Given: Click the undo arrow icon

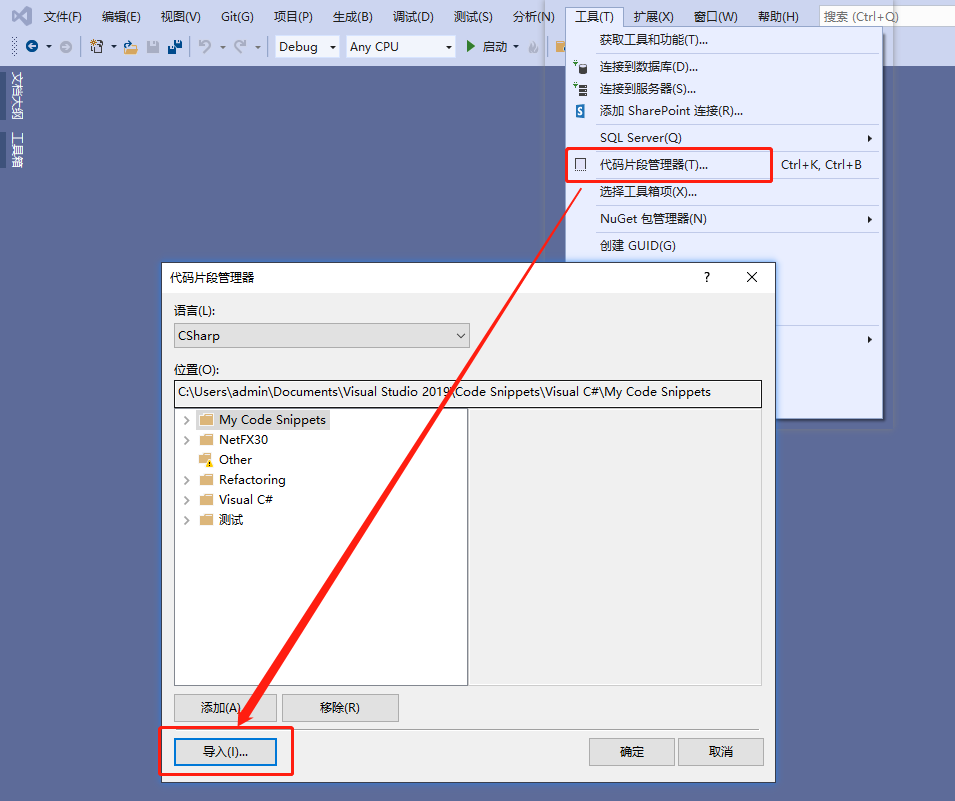Looking at the screenshot, I should 205,46.
